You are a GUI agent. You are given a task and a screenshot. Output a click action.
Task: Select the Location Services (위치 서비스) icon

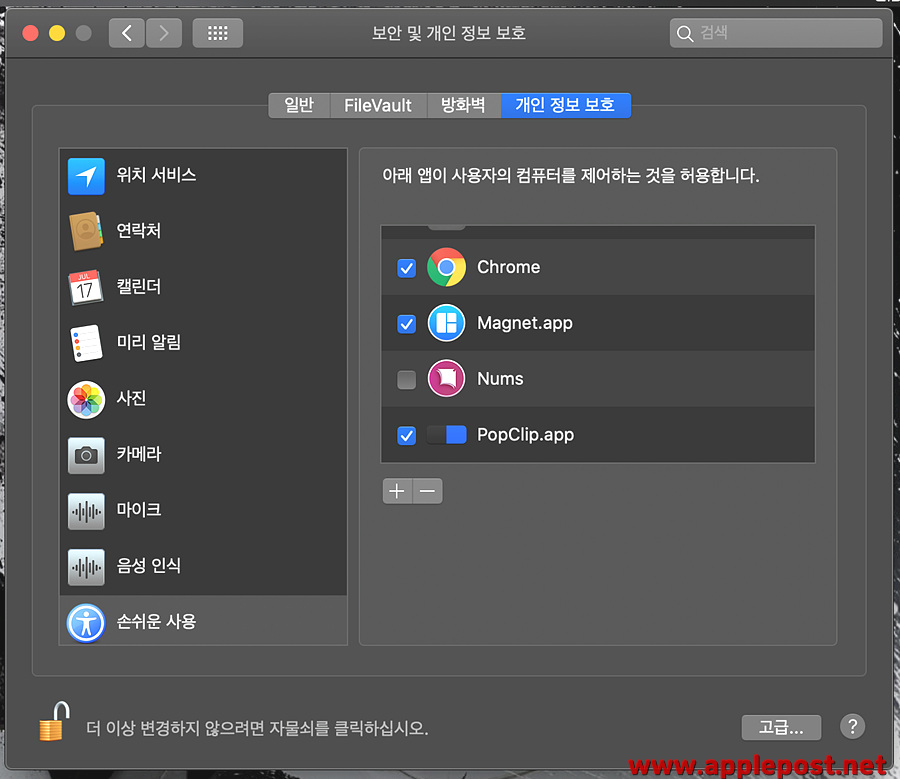coord(86,176)
